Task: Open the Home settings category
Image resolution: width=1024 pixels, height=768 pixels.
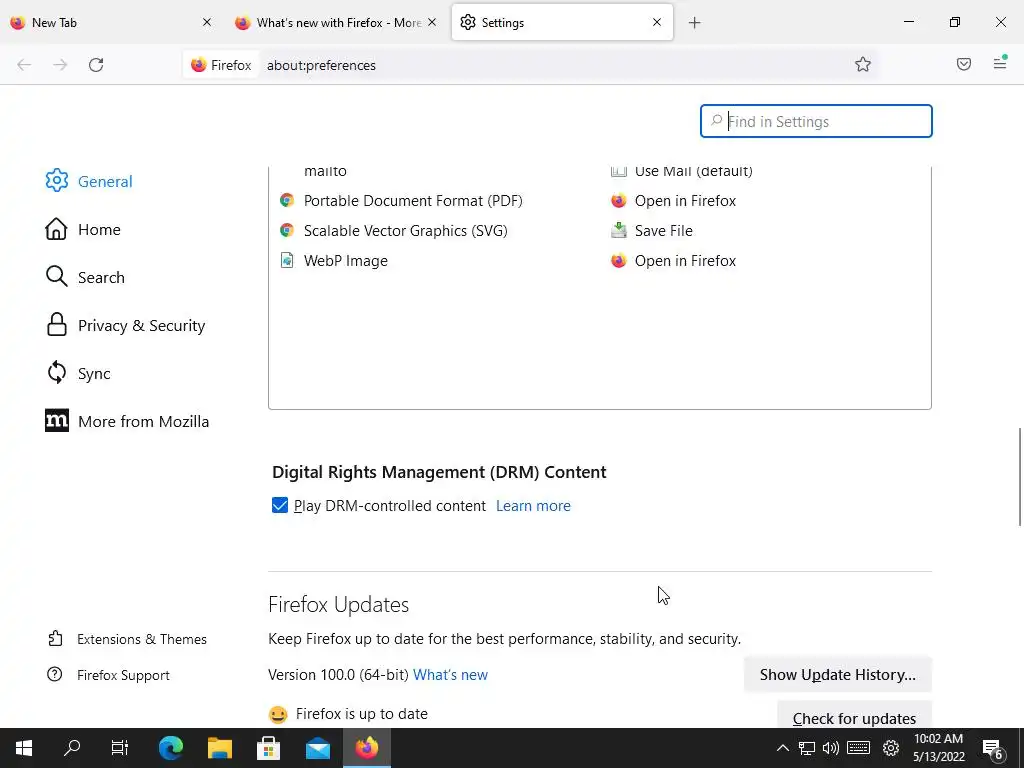Action: (x=83, y=229)
